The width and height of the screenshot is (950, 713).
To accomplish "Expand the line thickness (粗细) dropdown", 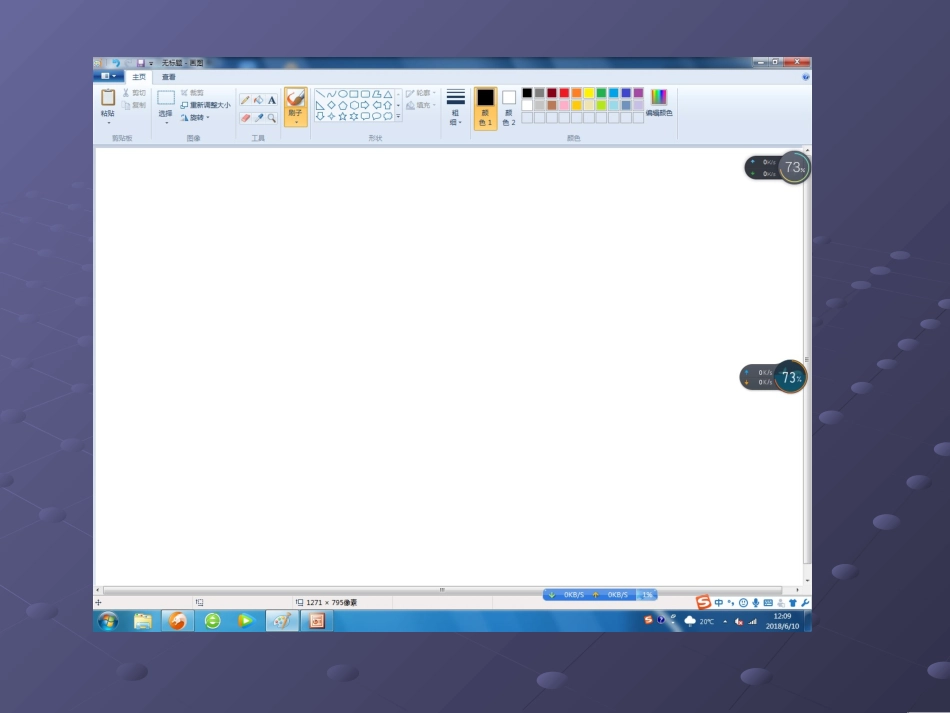I will [x=456, y=106].
